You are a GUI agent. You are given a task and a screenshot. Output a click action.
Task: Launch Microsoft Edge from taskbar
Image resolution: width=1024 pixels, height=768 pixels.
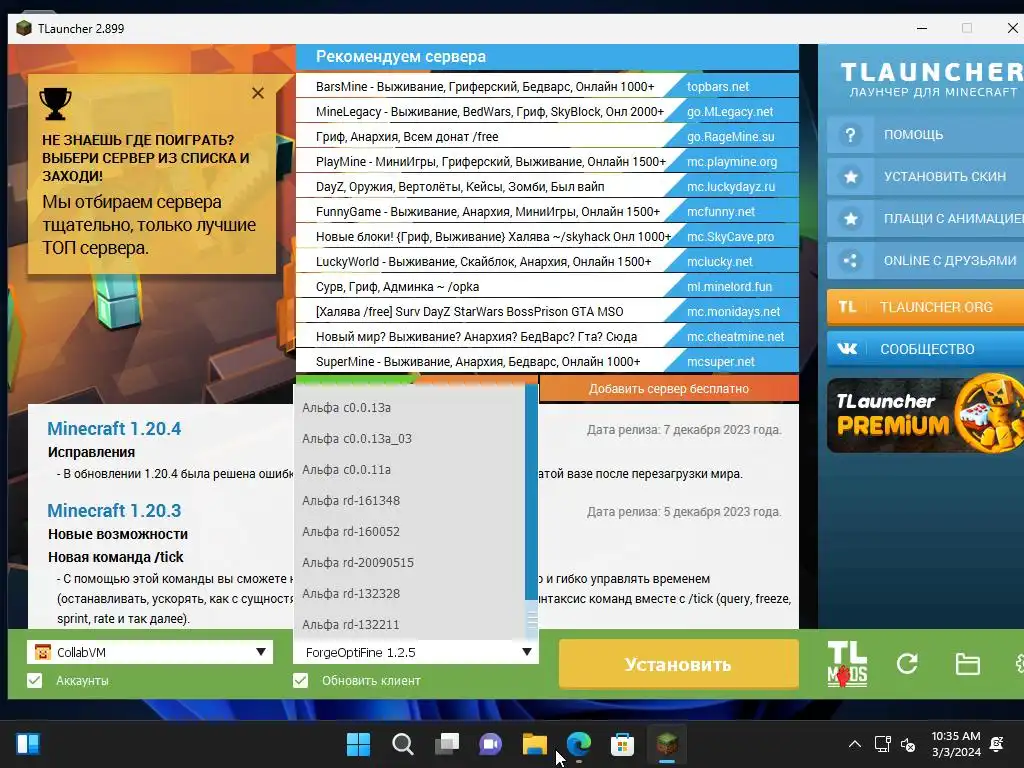click(x=579, y=744)
